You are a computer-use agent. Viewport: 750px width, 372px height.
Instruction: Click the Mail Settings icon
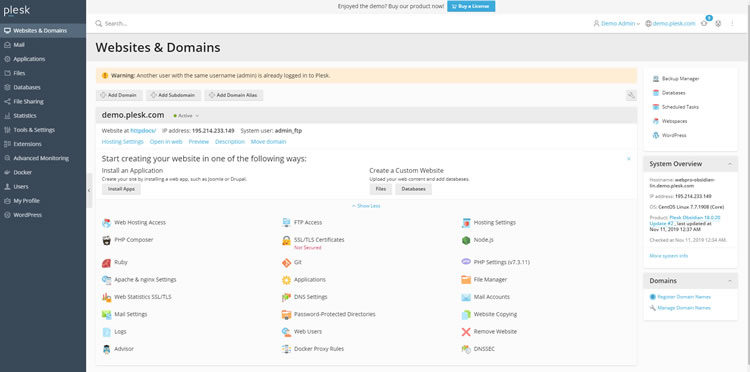click(x=106, y=315)
